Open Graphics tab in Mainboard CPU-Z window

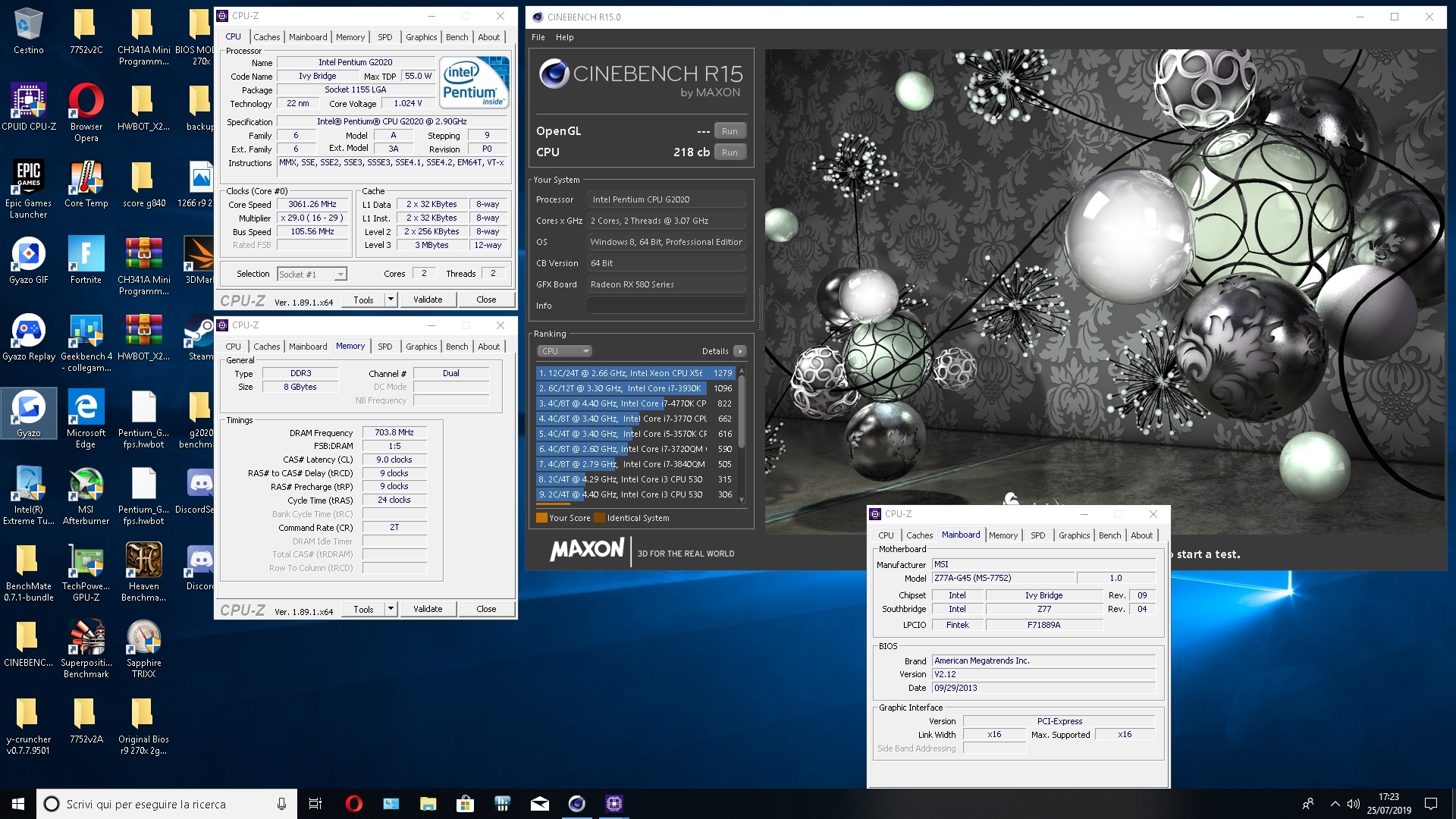coord(1074,535)
